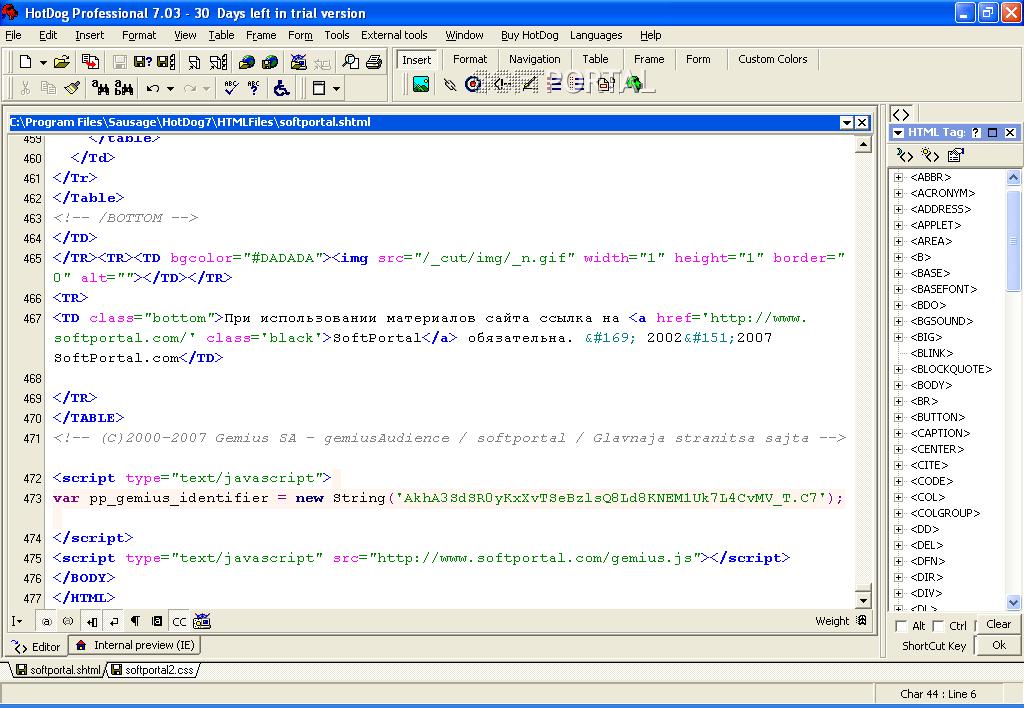1024x708 pixels.
Task: Toggle the CC button in editor bar
Action: tap(179, 622)
